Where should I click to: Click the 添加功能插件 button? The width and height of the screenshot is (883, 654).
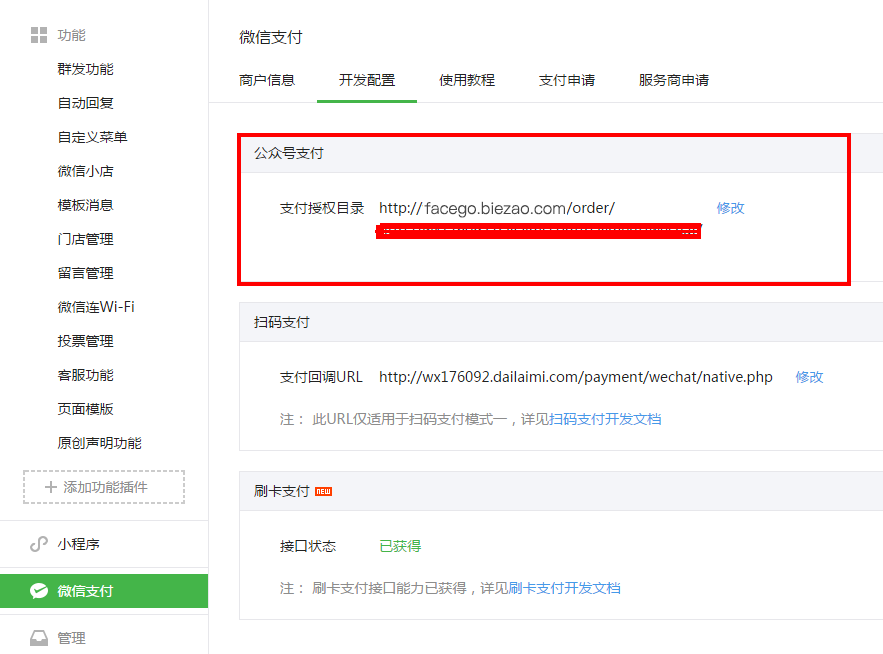click(x=104, y=487)
